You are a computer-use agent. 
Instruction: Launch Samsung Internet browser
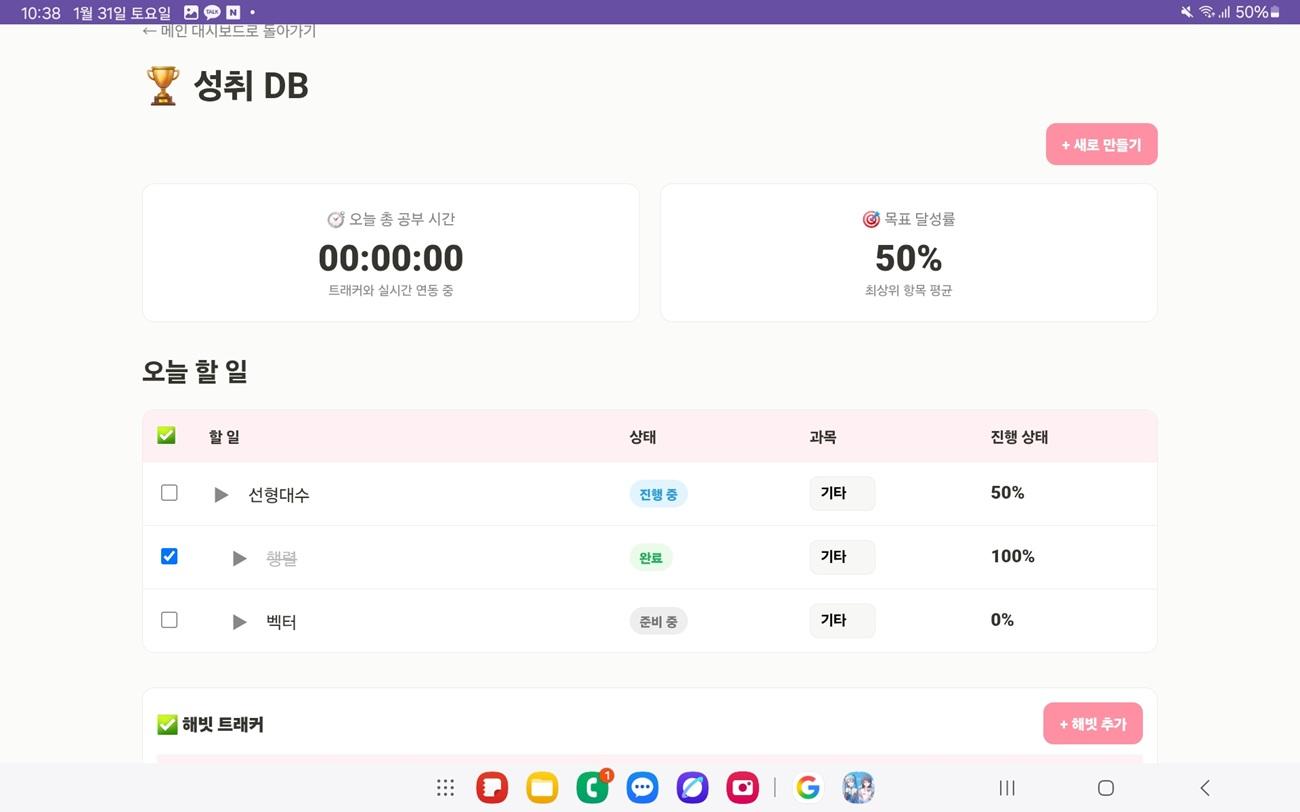pos(692,787)
